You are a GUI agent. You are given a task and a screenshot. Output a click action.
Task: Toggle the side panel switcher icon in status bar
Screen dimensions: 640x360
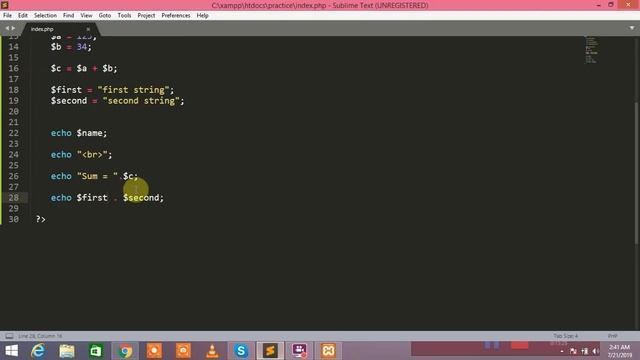pyautogui.click(x=9, y=336)
